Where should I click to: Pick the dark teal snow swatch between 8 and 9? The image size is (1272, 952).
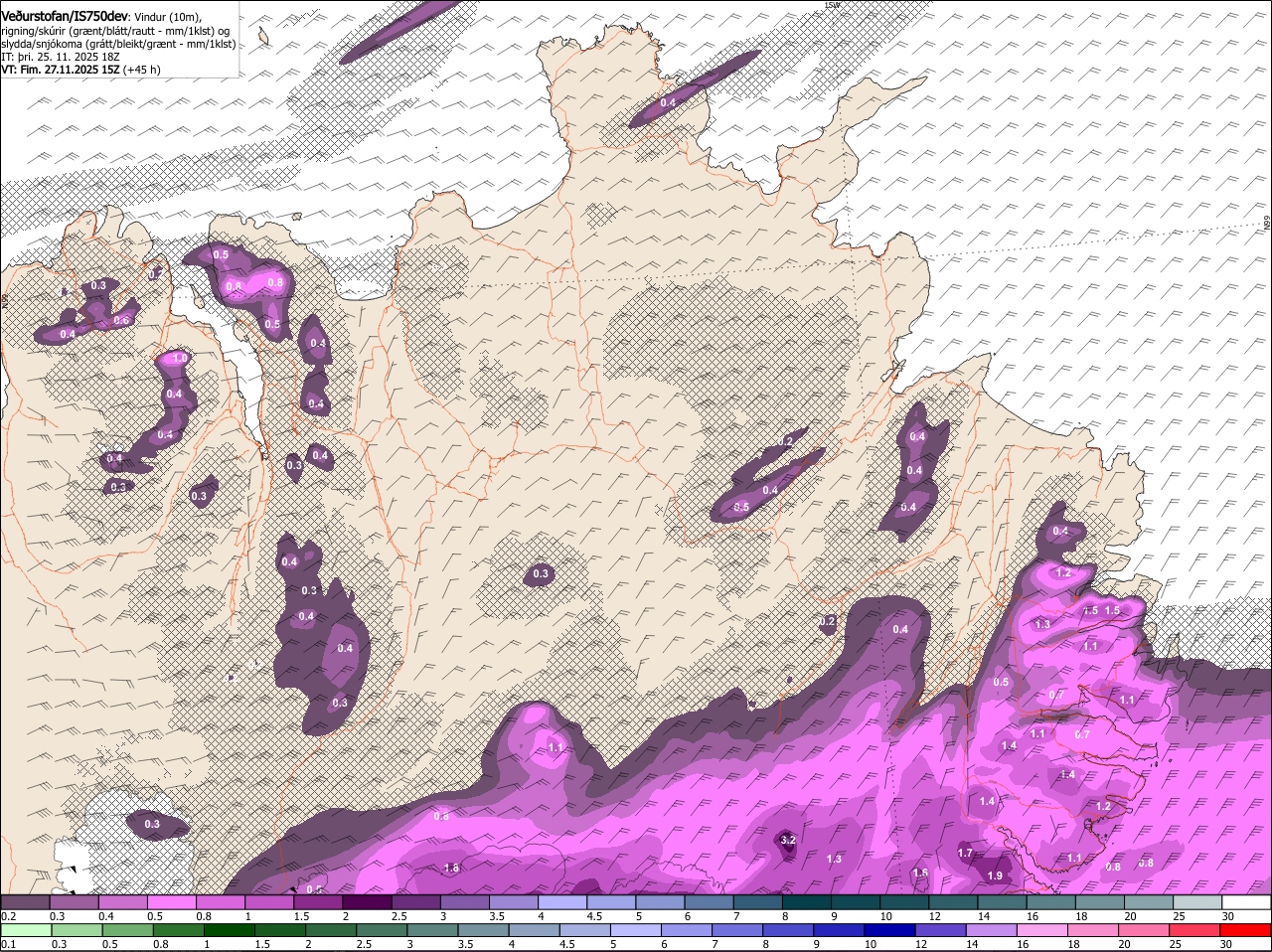point(807,902)
